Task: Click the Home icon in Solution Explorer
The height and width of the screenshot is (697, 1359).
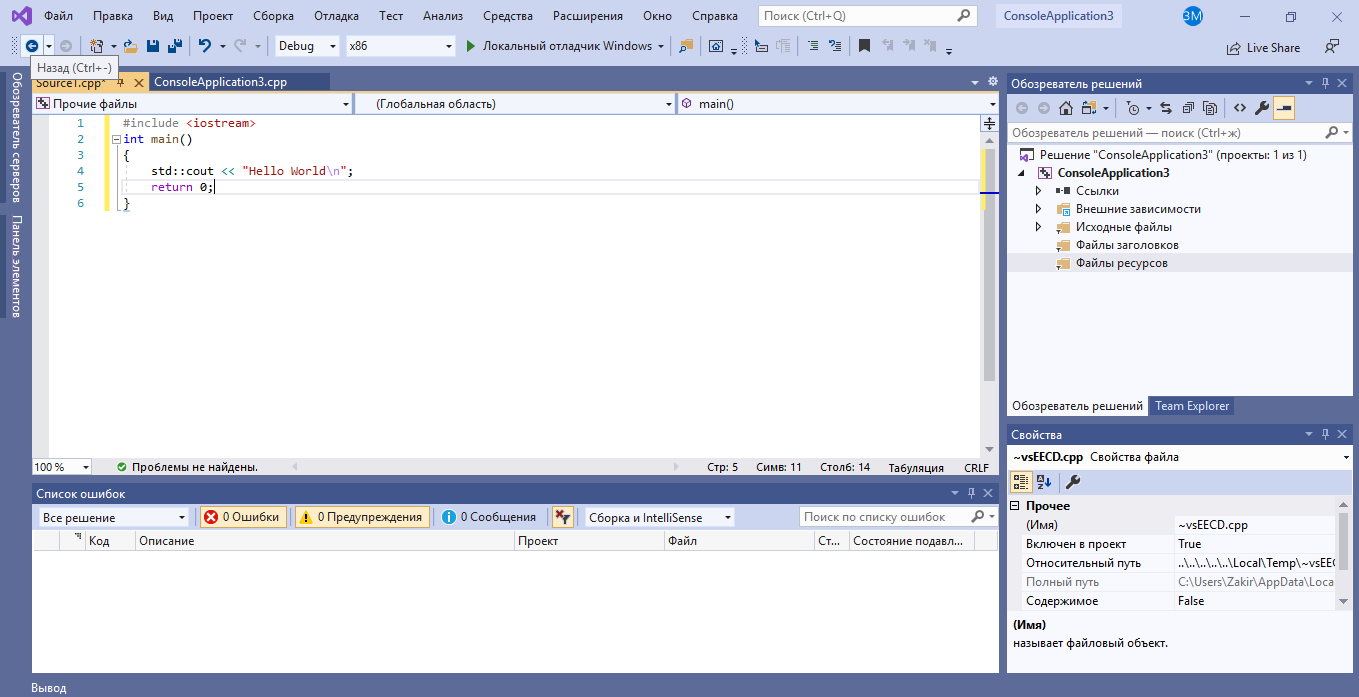Action: tap(1066, 108)
